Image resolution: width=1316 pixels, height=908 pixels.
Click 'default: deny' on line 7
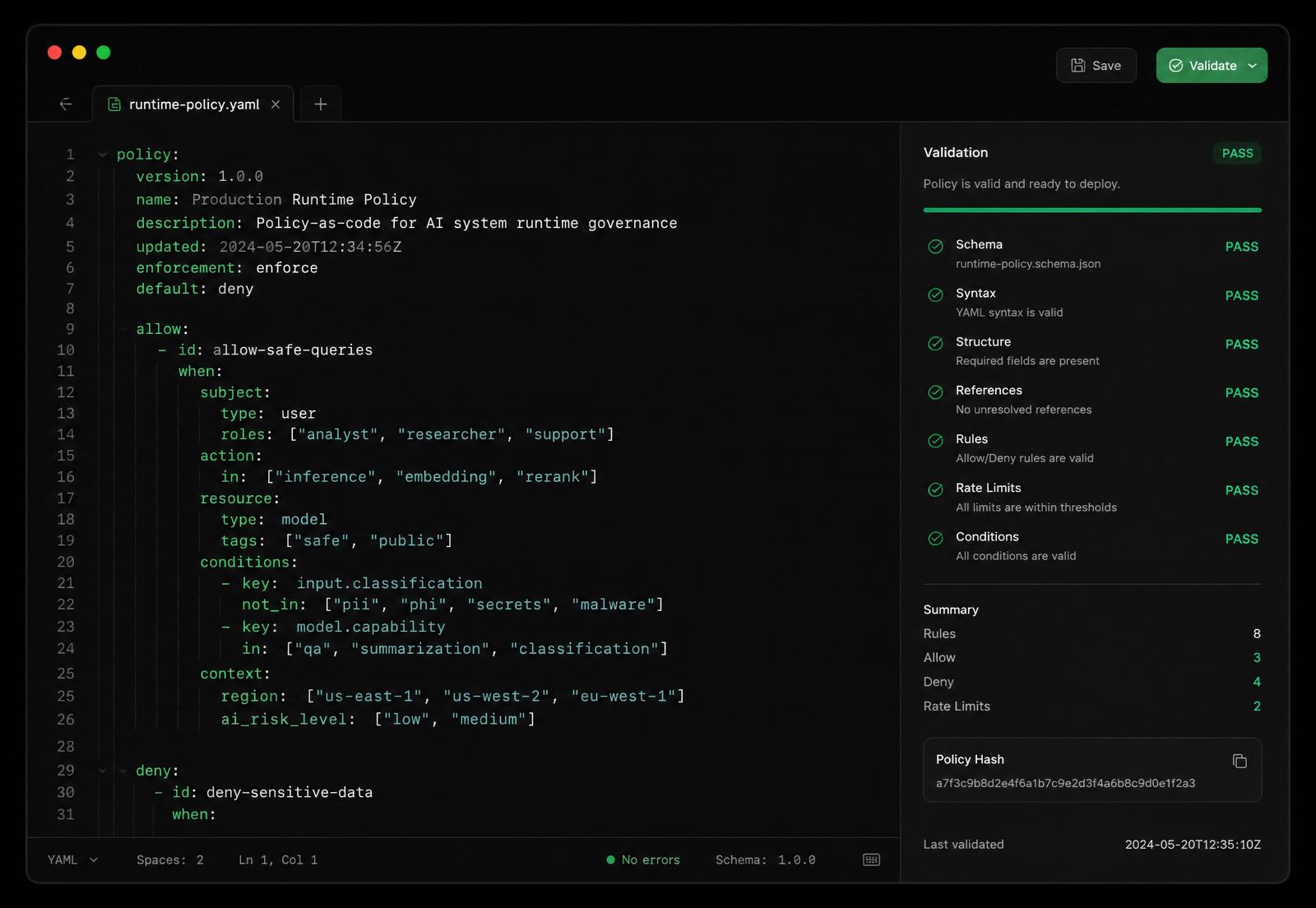click(195, 289)
